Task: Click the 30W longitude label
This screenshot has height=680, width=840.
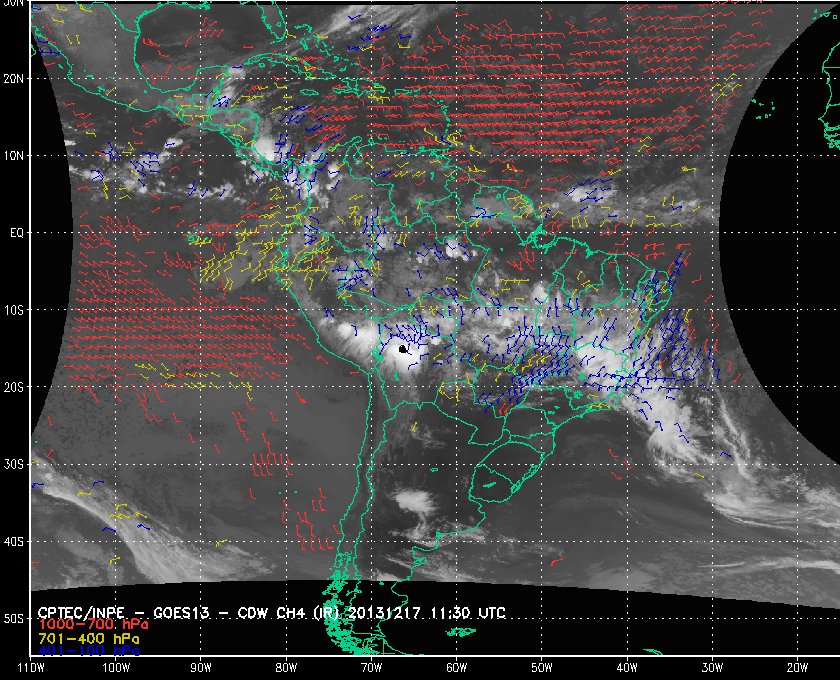Action: click(x=712, y=668)
